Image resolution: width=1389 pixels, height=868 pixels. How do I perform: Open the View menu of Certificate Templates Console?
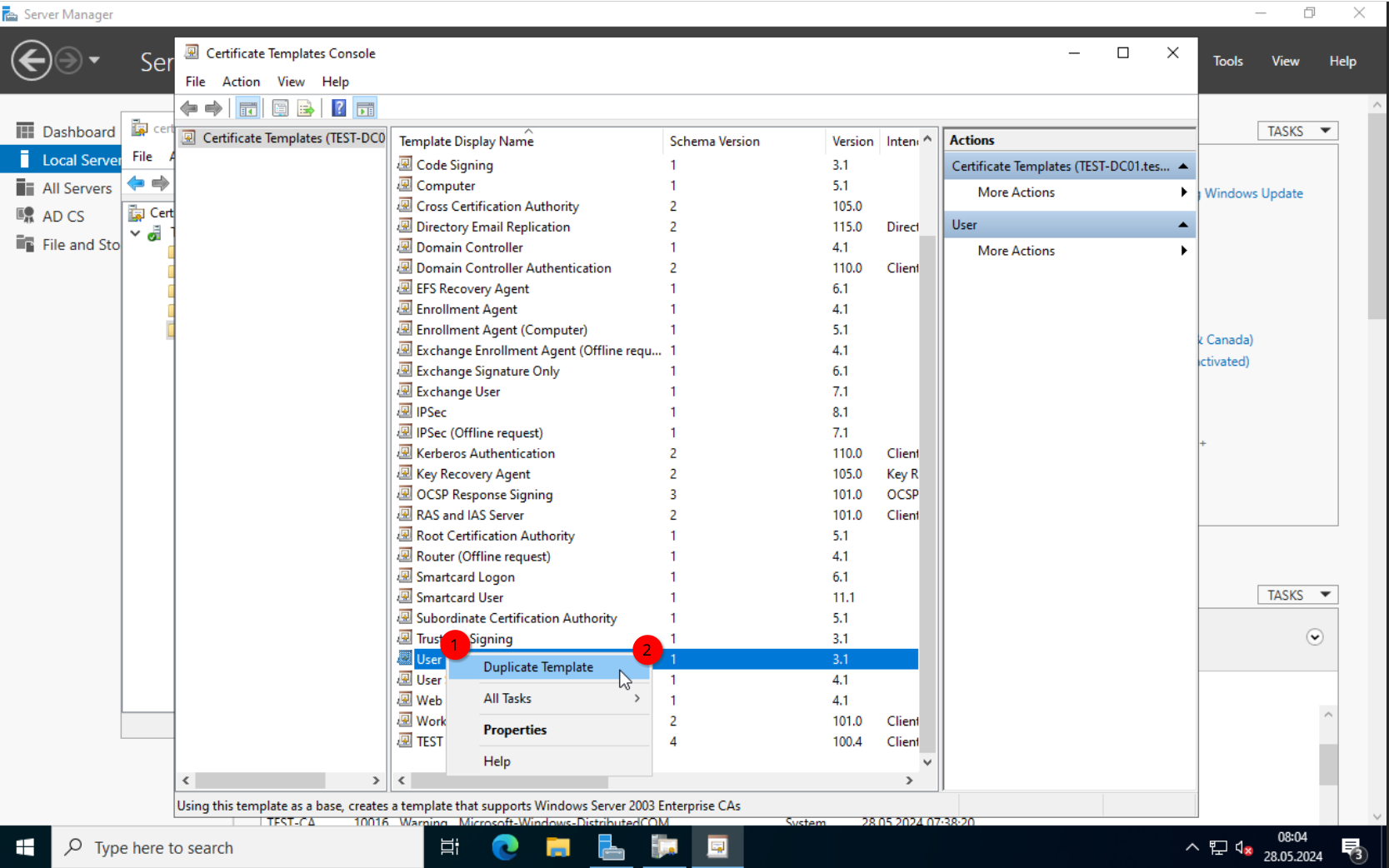[x=291, y=82]
